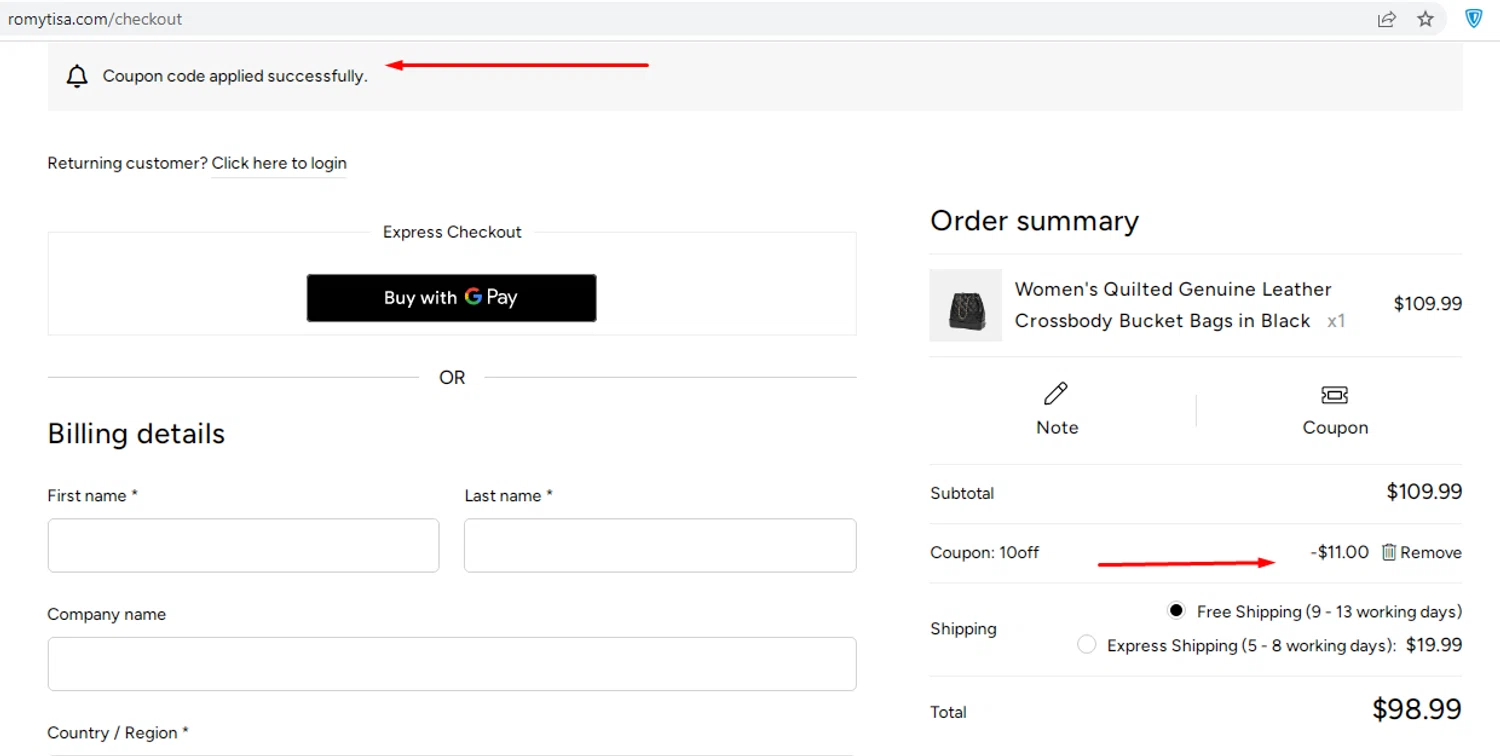The width and height of the screenshot is (1500, 756).
Task: Click the Google G logo in Pay button
Action: [473, 297]
